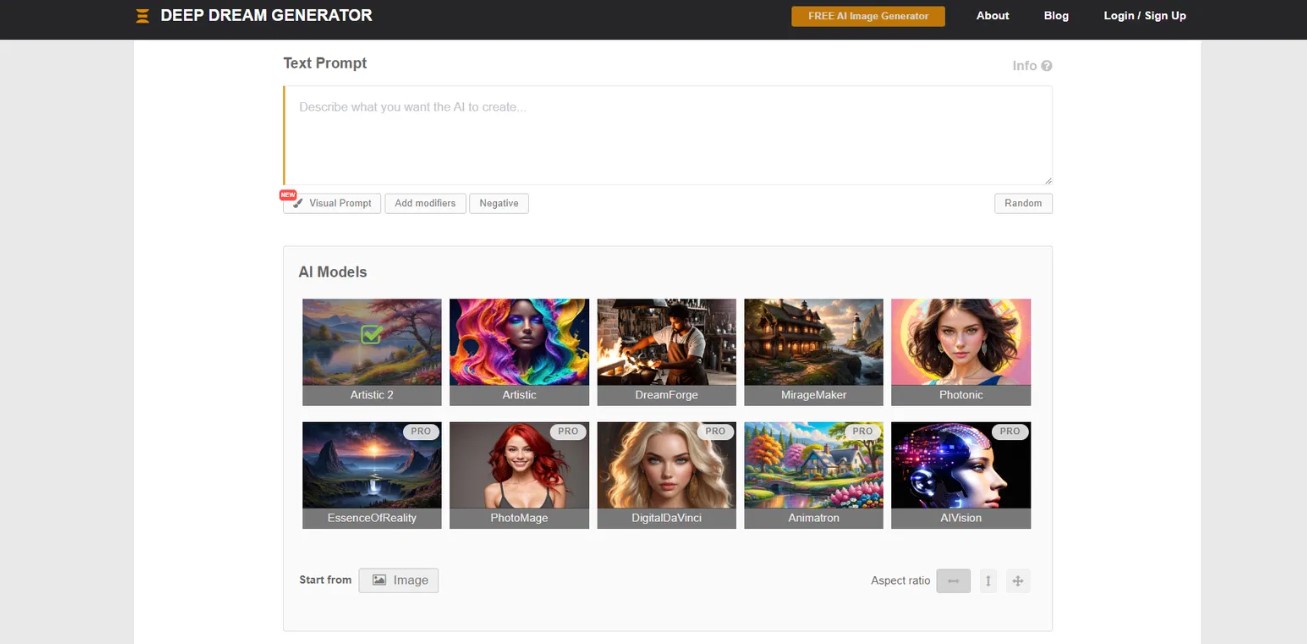Open the About page
The image size is (1307, 644).
(992, 16)
